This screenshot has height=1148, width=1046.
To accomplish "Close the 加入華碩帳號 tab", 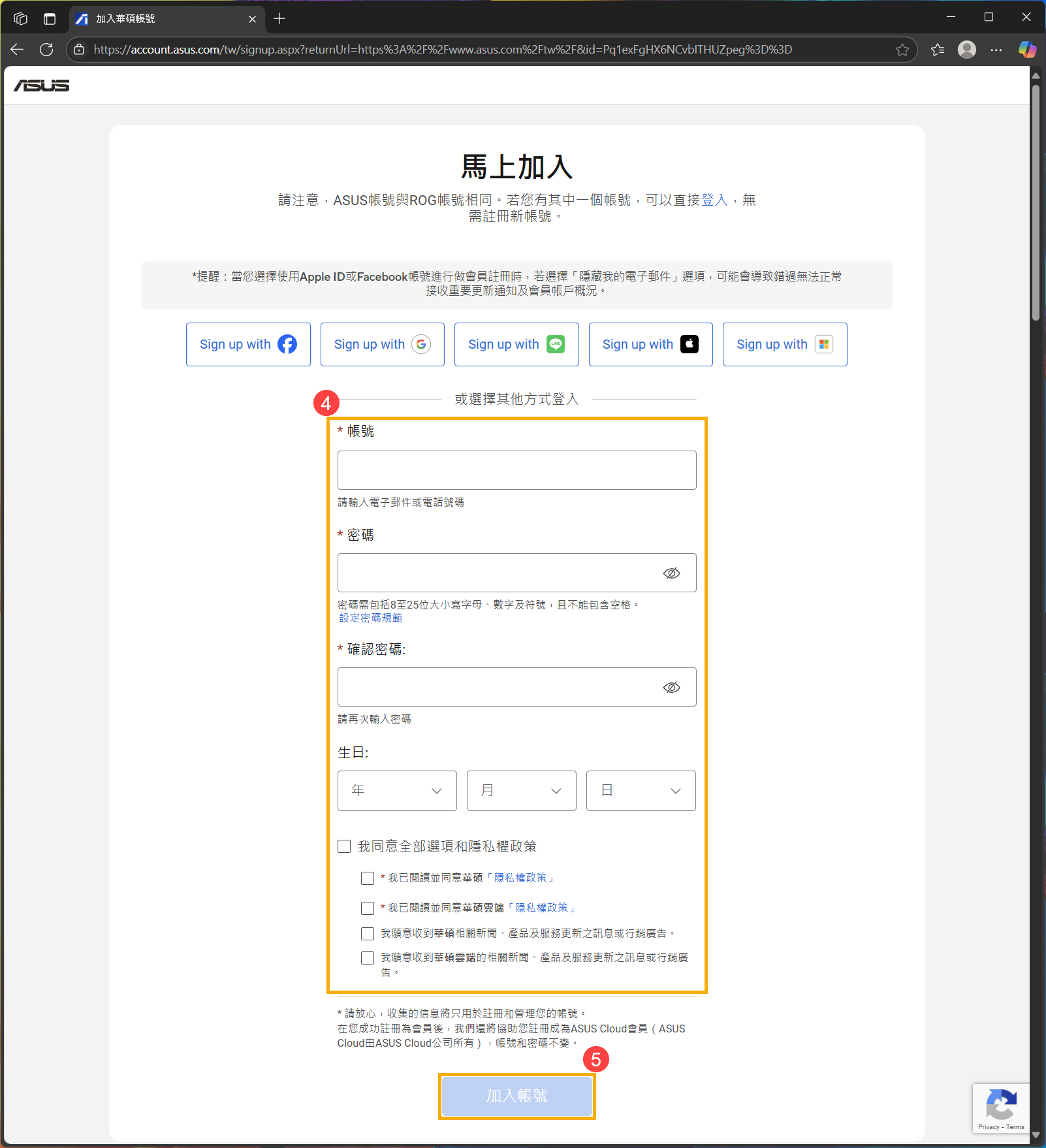I will 252,19.
